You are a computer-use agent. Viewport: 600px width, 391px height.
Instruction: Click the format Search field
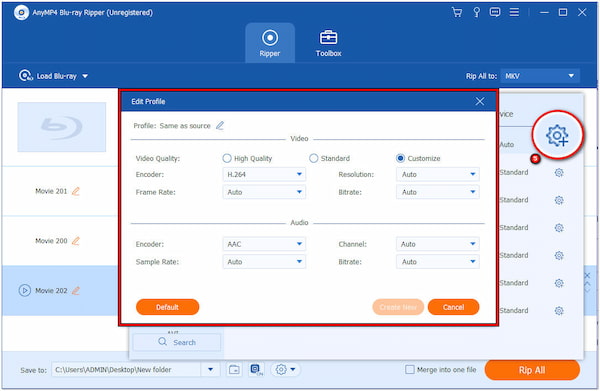pyautogui.click(x=177, y=342)
